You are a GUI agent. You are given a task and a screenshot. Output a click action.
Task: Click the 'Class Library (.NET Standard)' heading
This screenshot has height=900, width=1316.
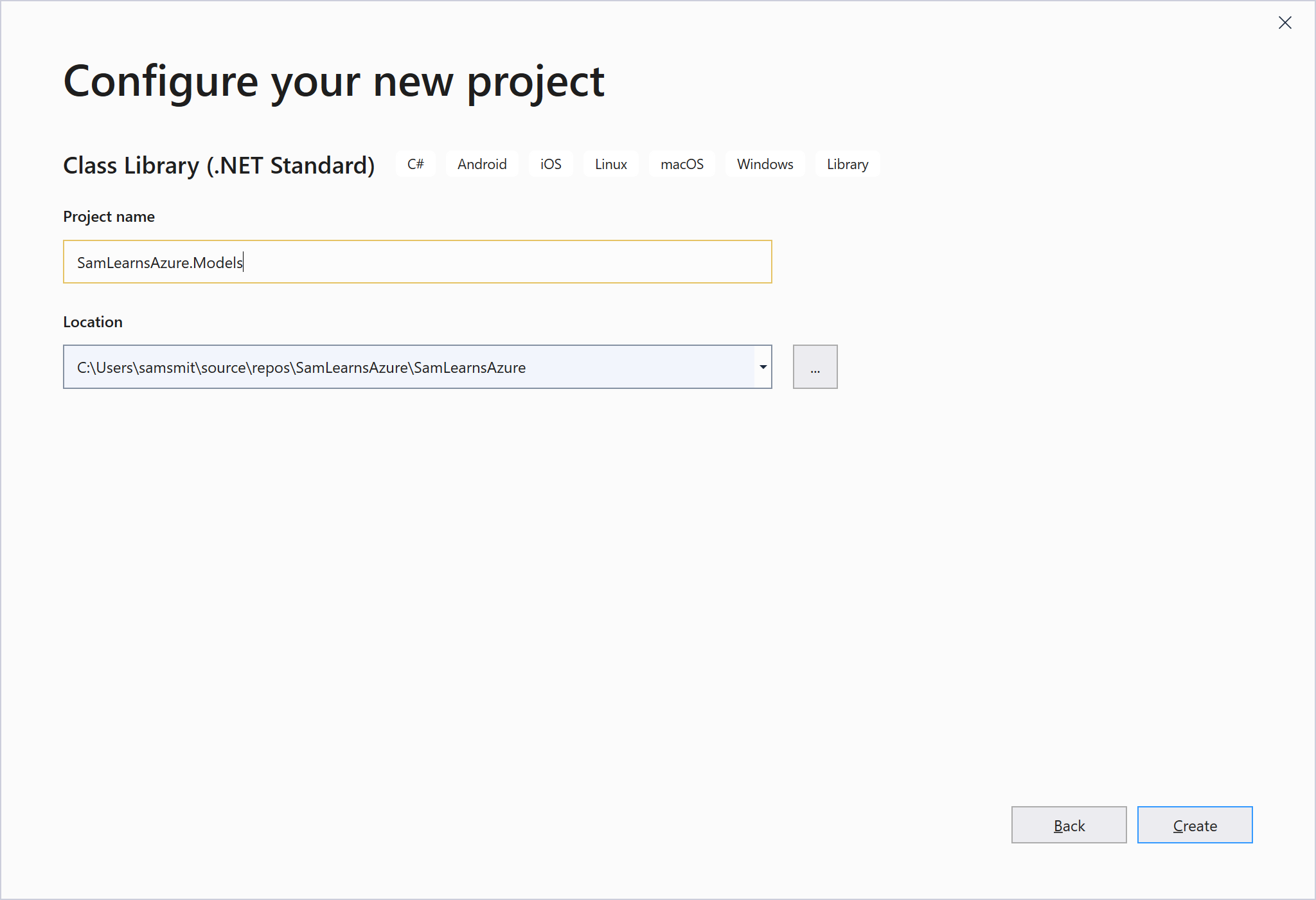(x=218, y=165)
